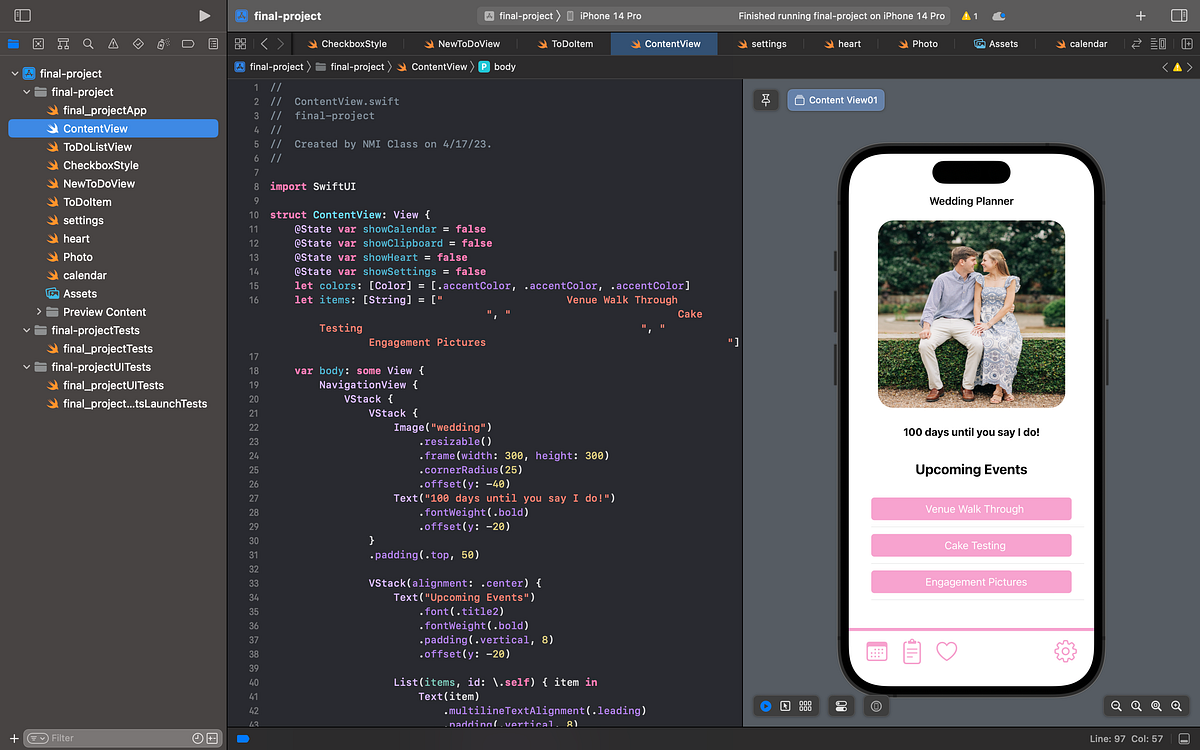
Task: Click the Cake Testing button in preview
Action: click(x=971, y=545)
